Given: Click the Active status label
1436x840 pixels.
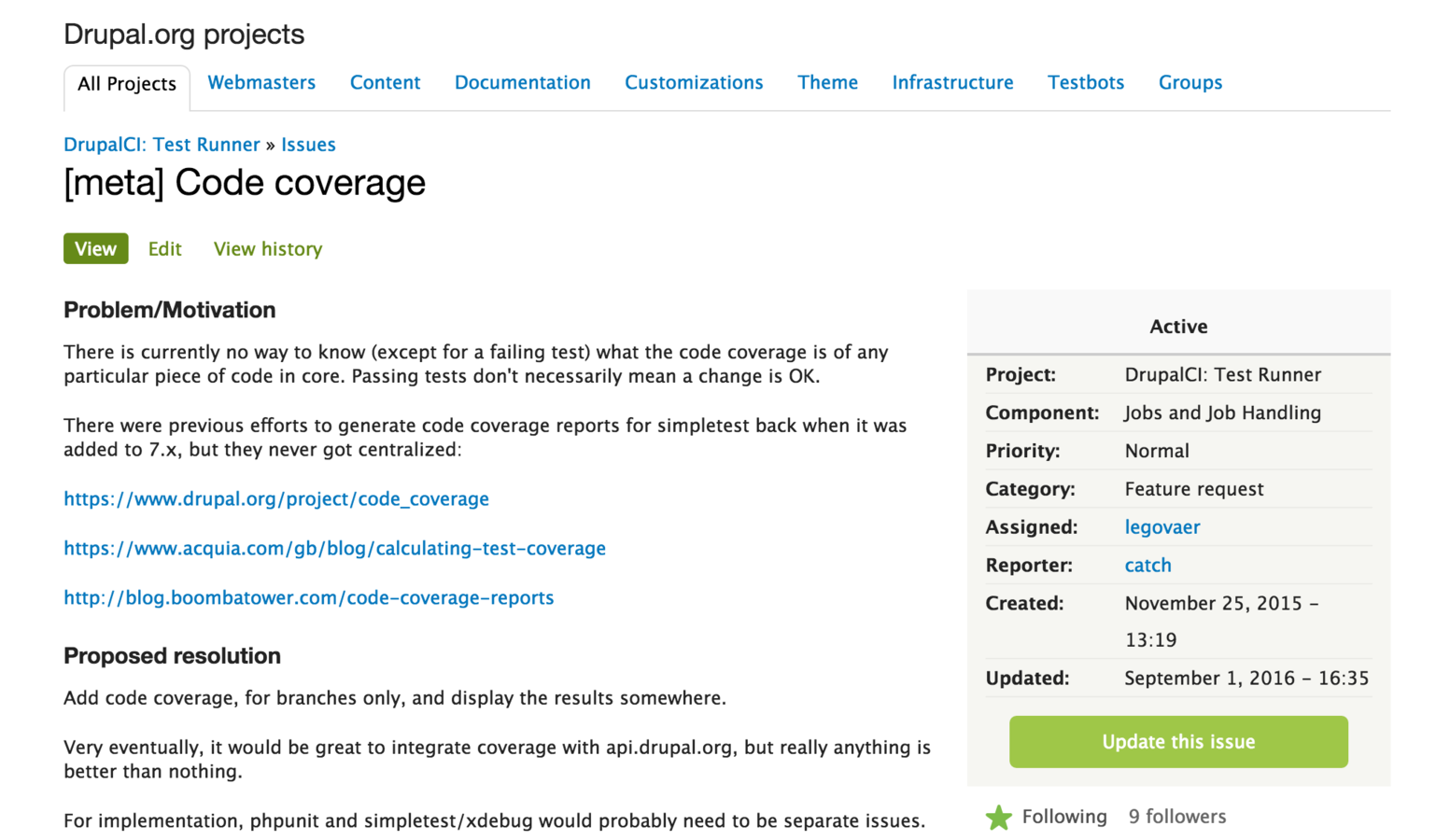Looking at the screenshot, I should point(1178,327).
